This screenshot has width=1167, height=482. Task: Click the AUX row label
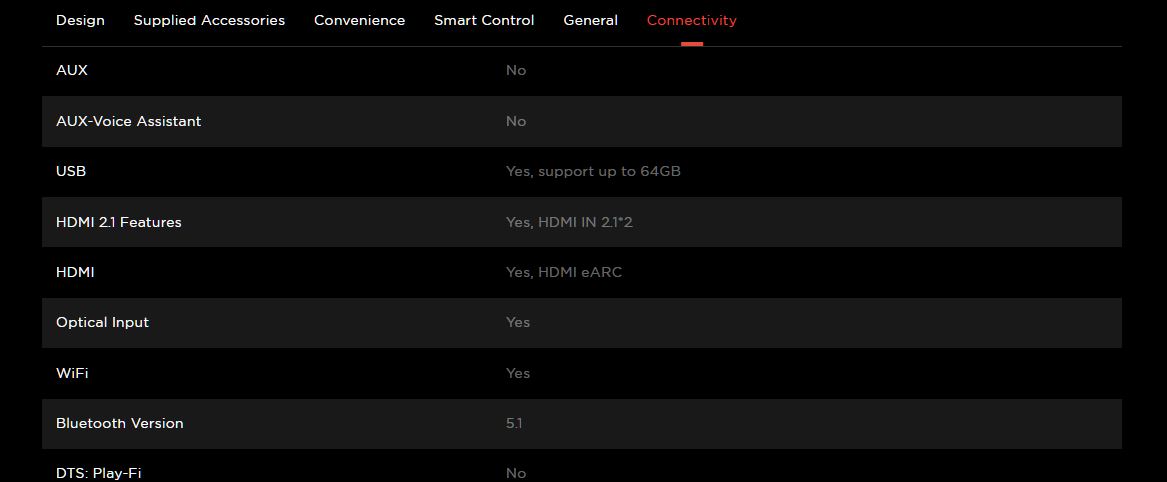point(72,70)
